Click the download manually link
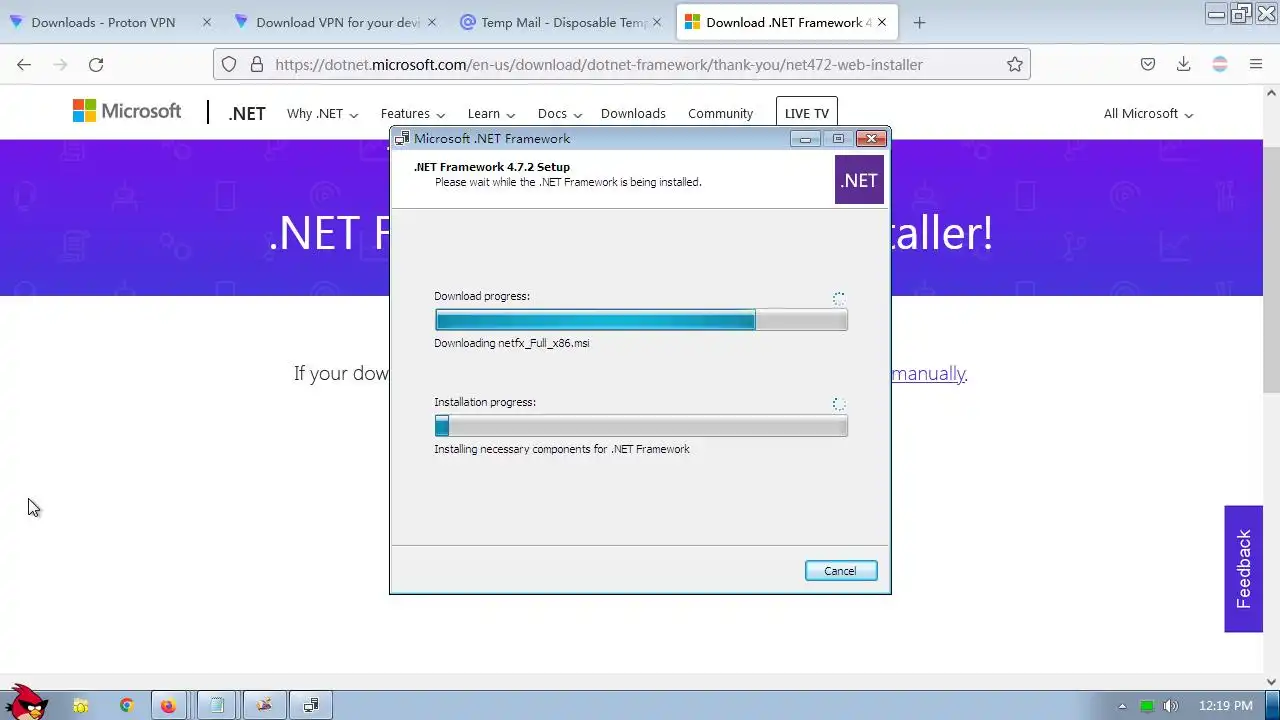The height and width of the screenshot is (720, 1280). pyautogui.click(x=928, y=373)
